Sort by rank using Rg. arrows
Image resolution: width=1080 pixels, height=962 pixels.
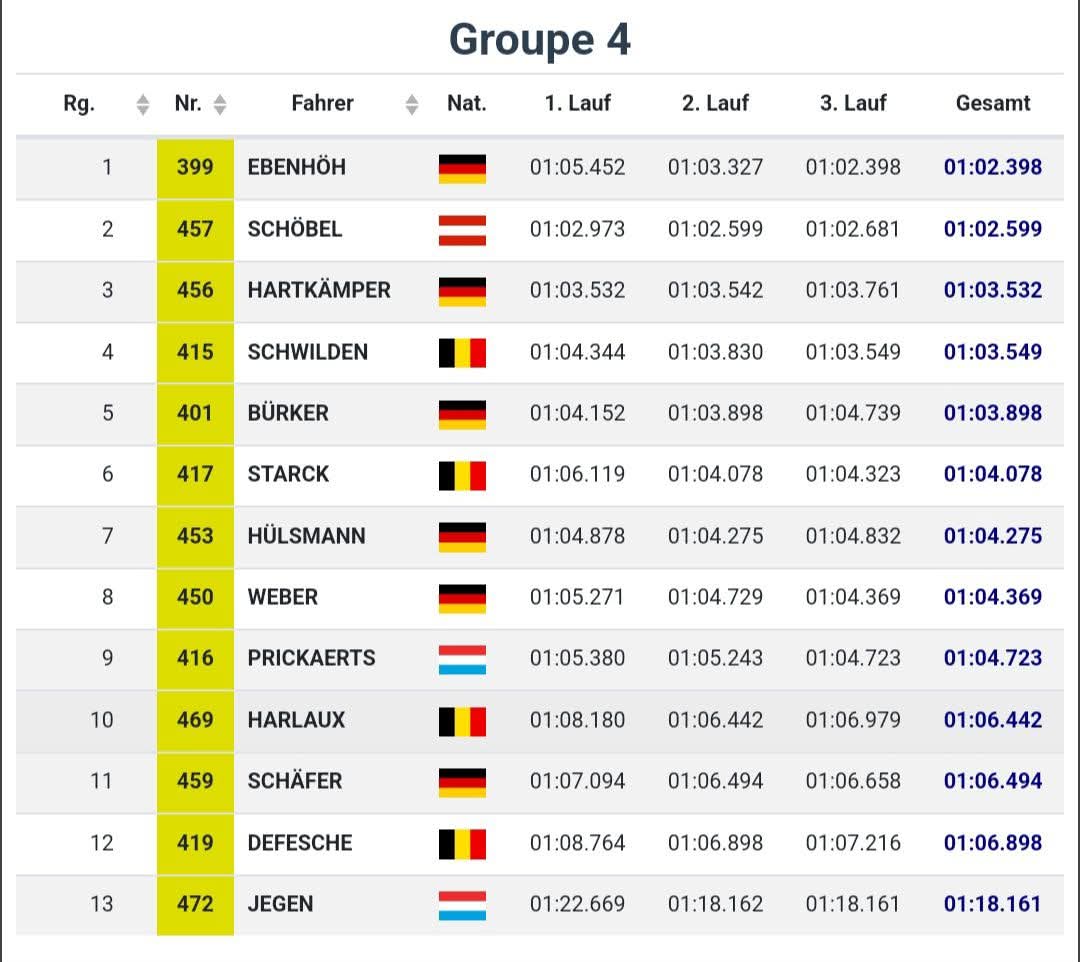[x=143, y=104]
